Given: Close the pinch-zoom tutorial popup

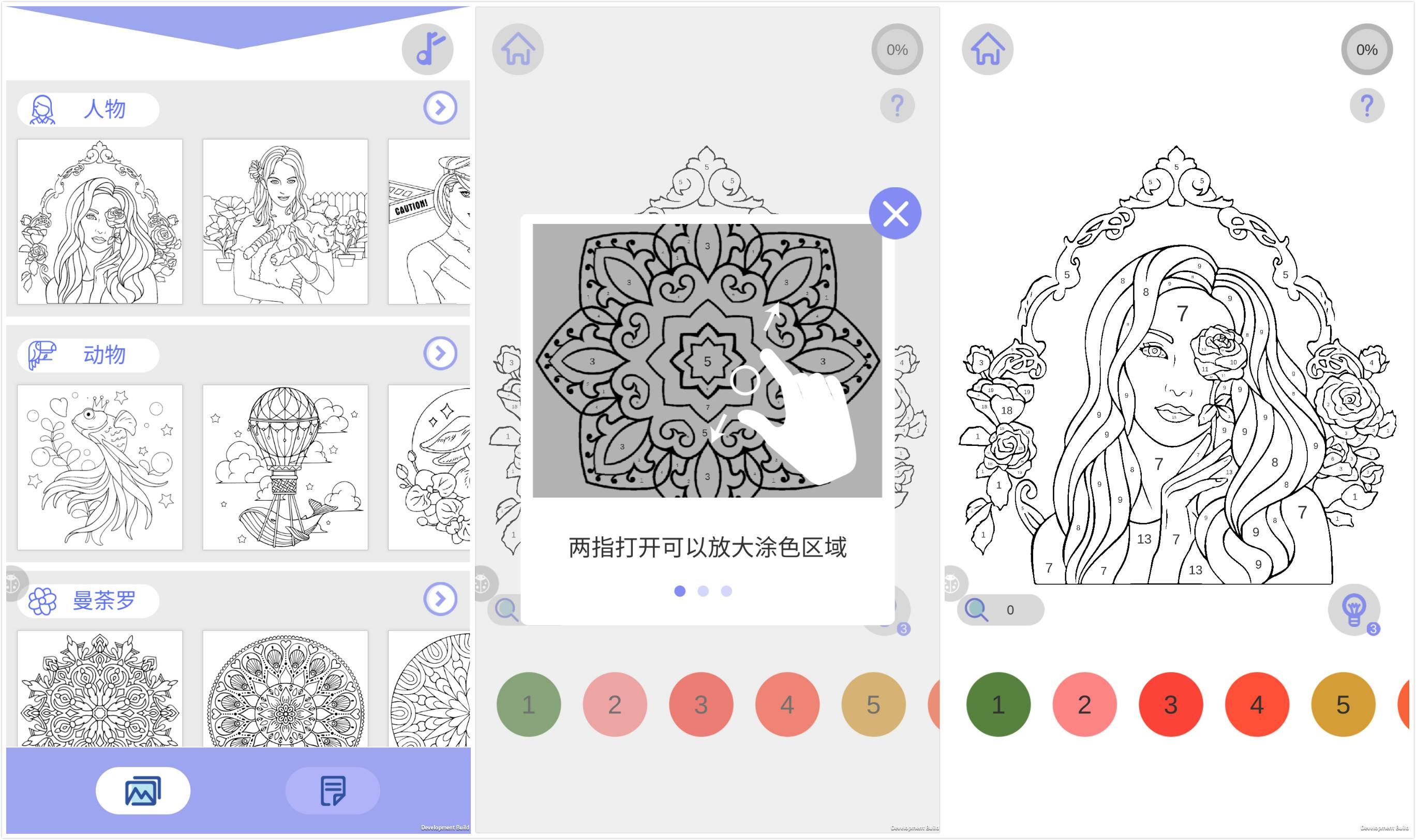Looking at the screenshot, I should pos(895,214).
